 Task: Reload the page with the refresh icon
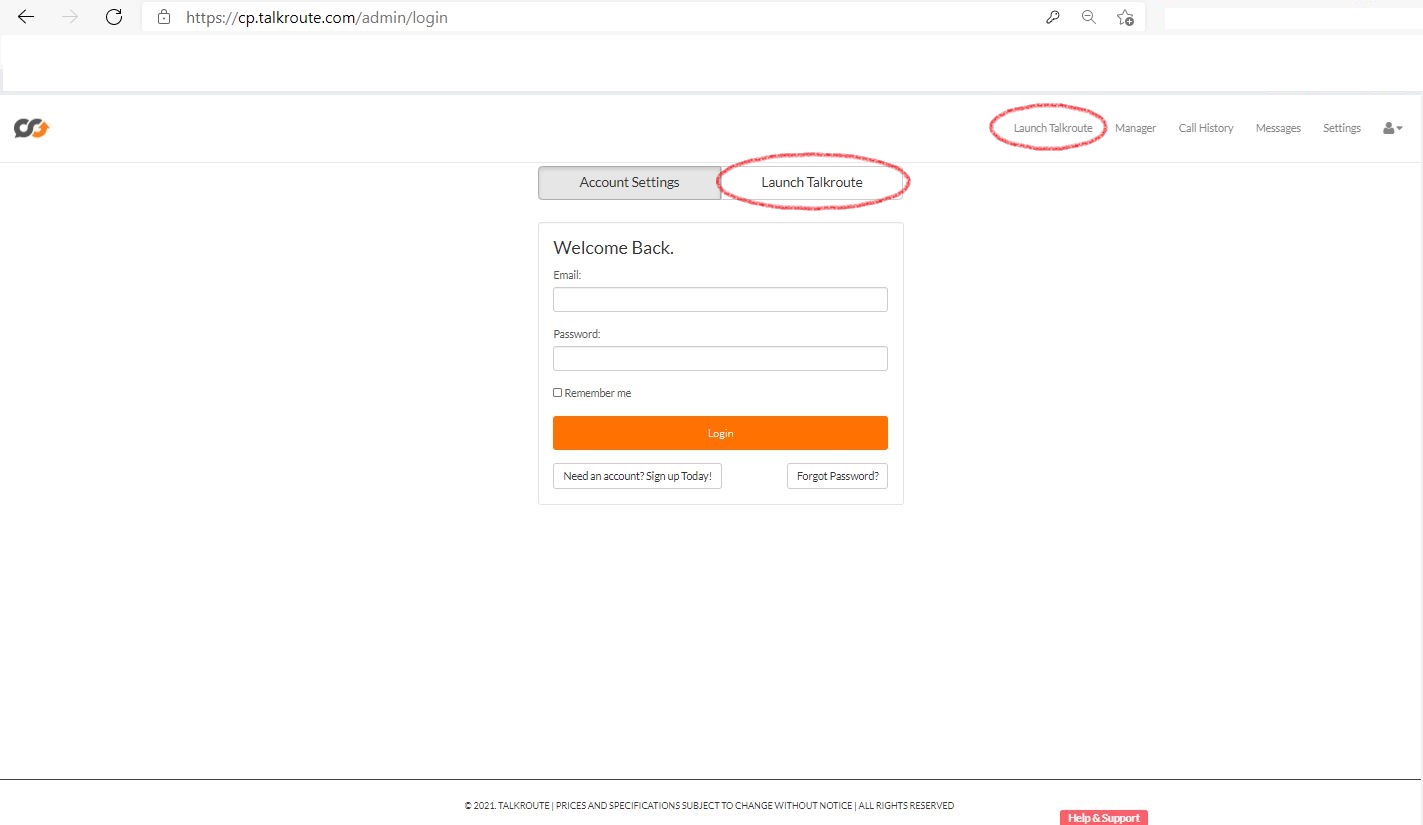point(114,17)
